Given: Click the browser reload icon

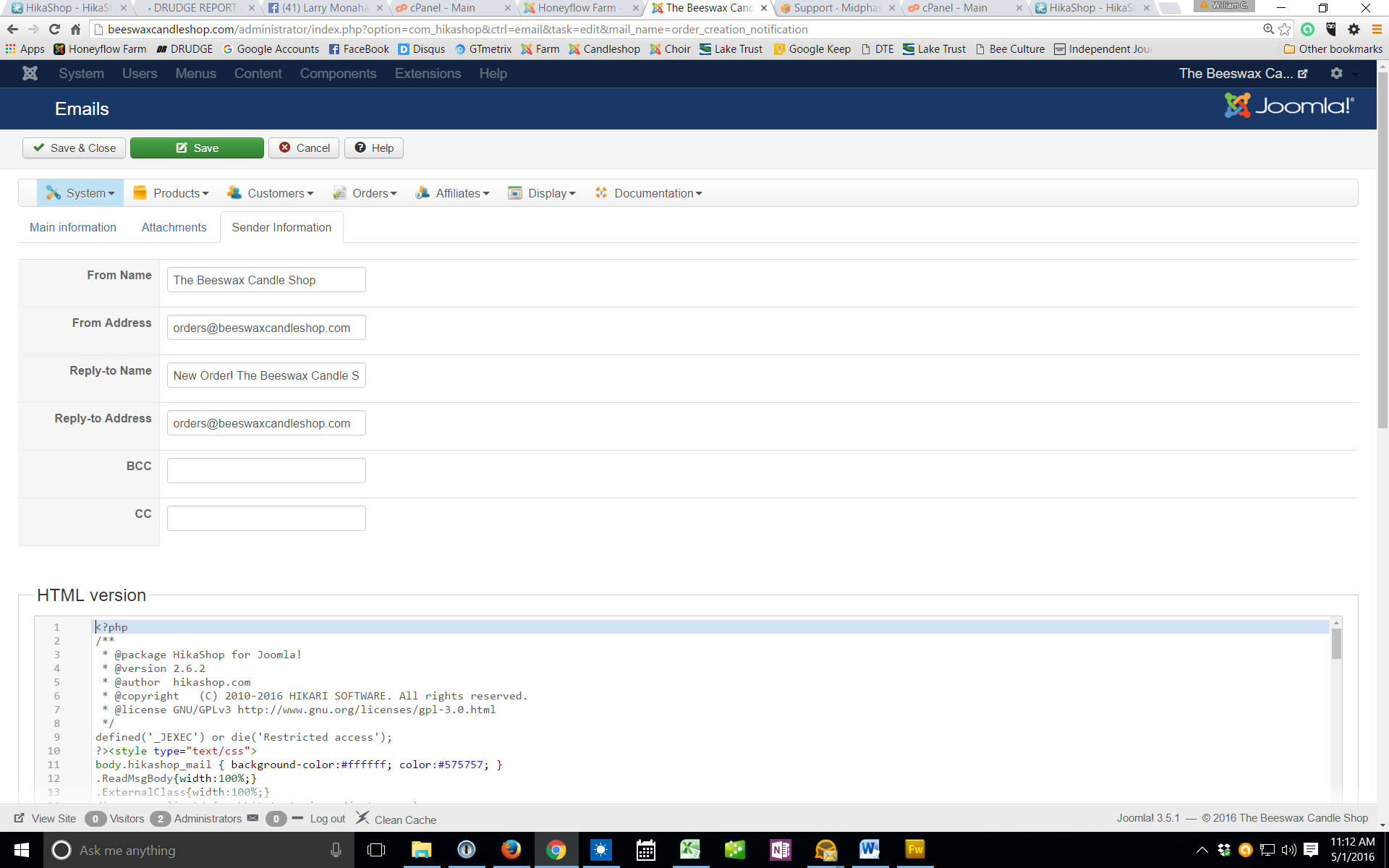Looking at the screenshot, I should coord(54,29).
